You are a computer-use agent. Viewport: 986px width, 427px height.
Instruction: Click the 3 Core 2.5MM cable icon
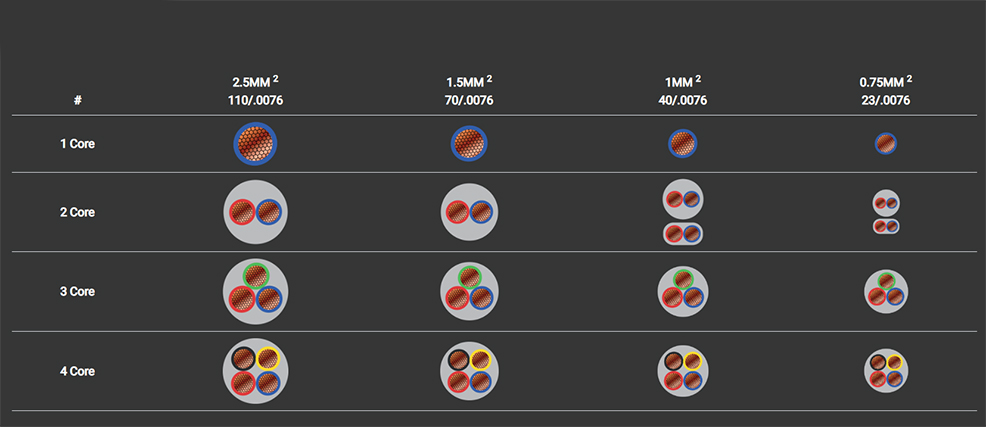[255, 291]
